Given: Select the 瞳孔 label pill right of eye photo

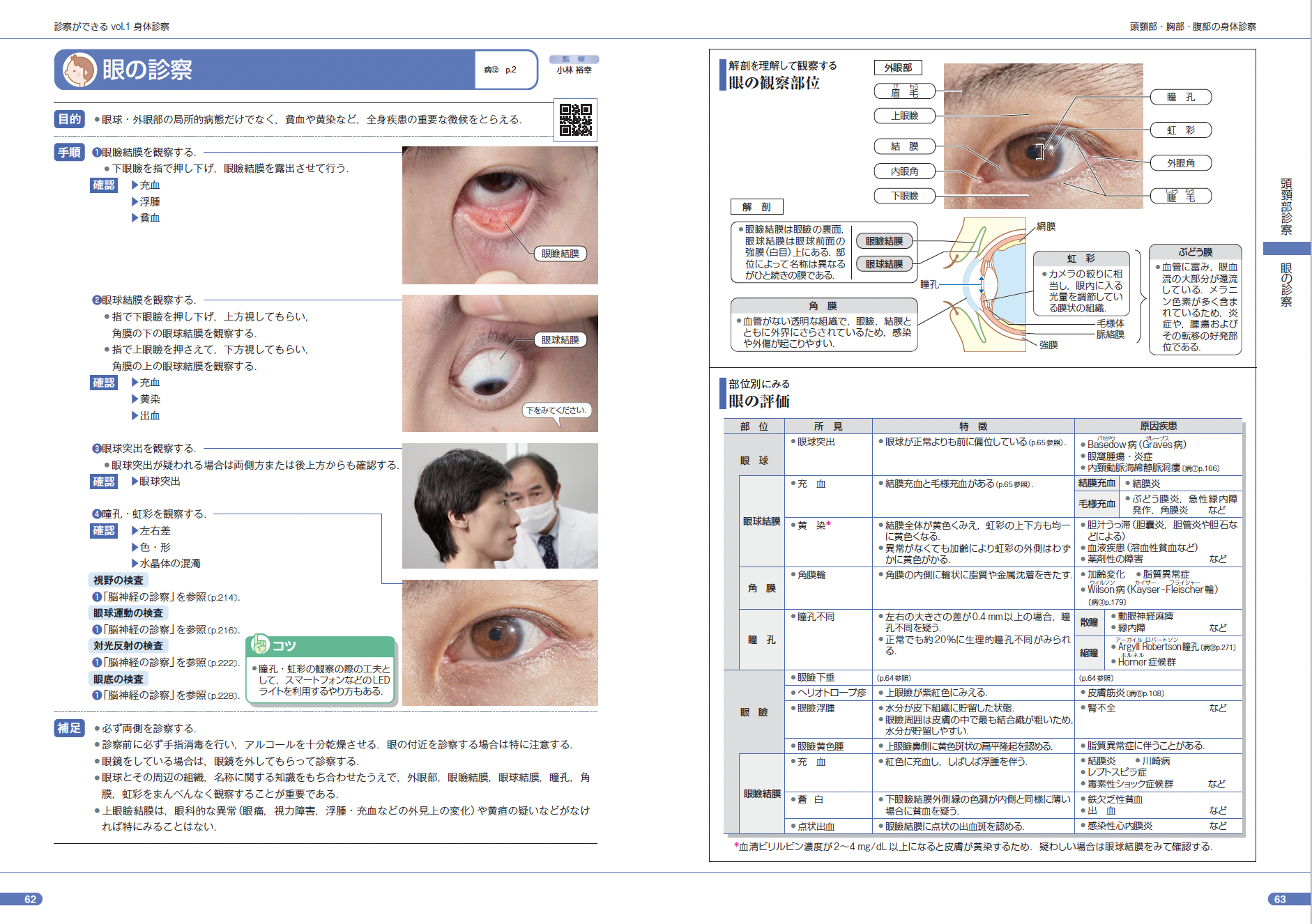Looking at the screenshot, I should [x=1180, y=97].
